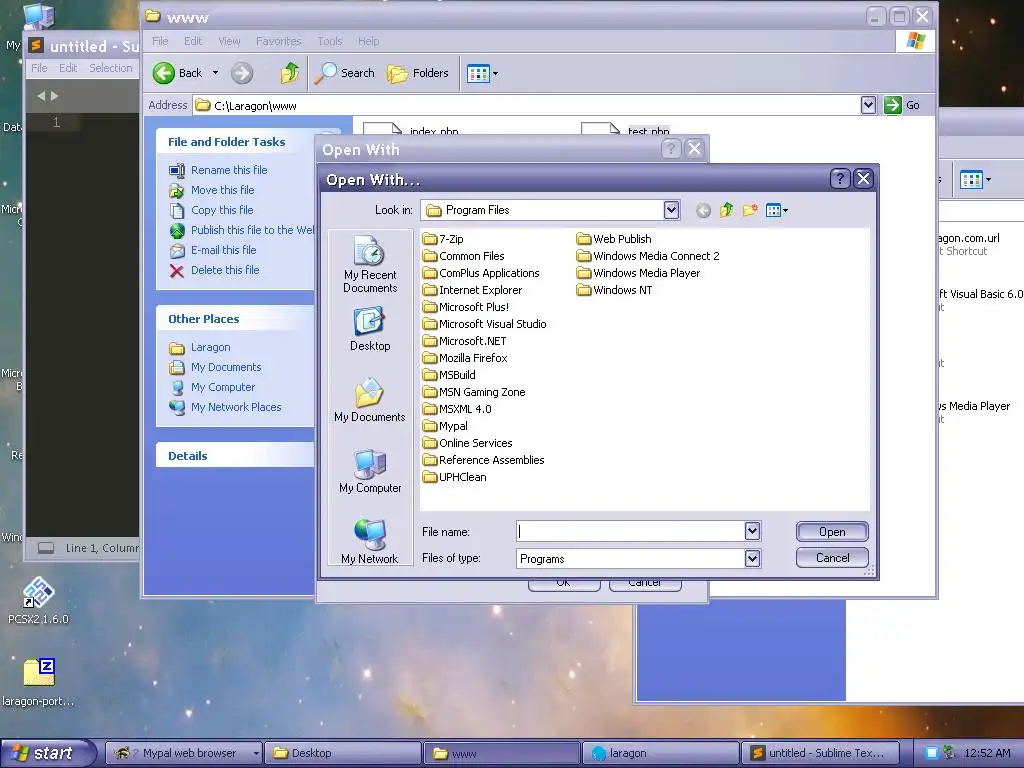Open the Tools menu in www window

[x=330, y=41]
